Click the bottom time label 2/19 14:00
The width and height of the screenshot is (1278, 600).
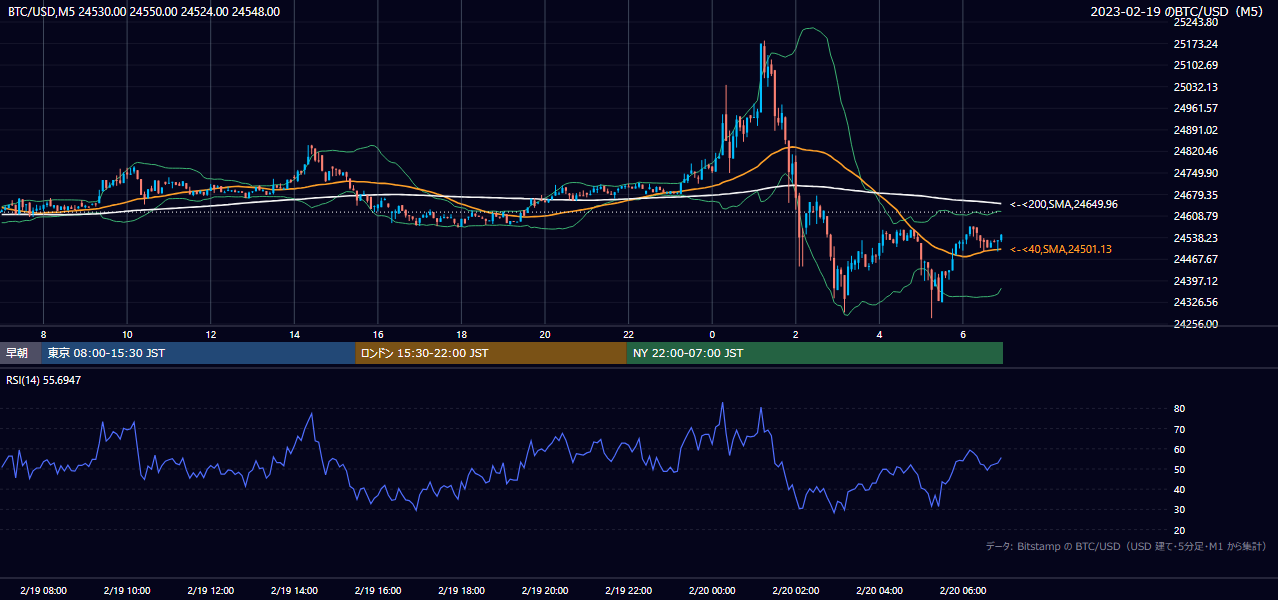pos(294,591)
